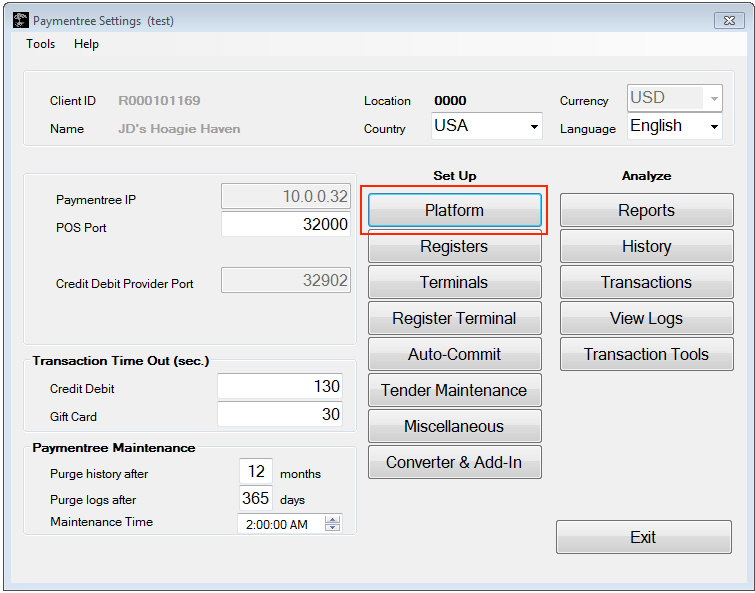755x593 pixels.
Task: Click the Set Up heading
Action: (455, 176)
